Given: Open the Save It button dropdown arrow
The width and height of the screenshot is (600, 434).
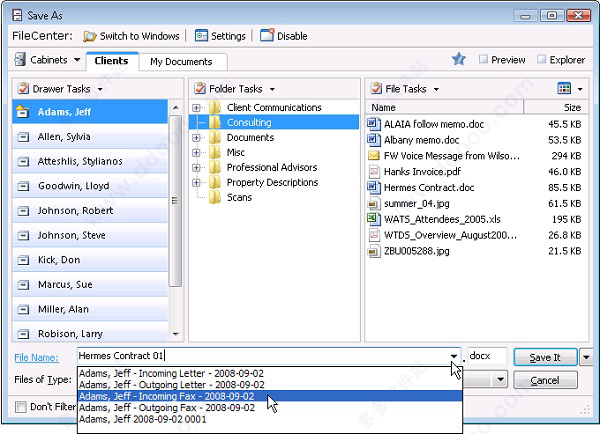Looking at the screenshot, I should [x=586, y=357].
